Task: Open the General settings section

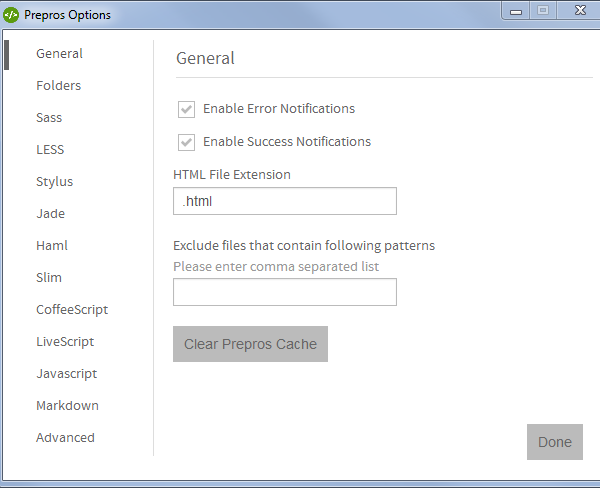Action: point(59,54)
